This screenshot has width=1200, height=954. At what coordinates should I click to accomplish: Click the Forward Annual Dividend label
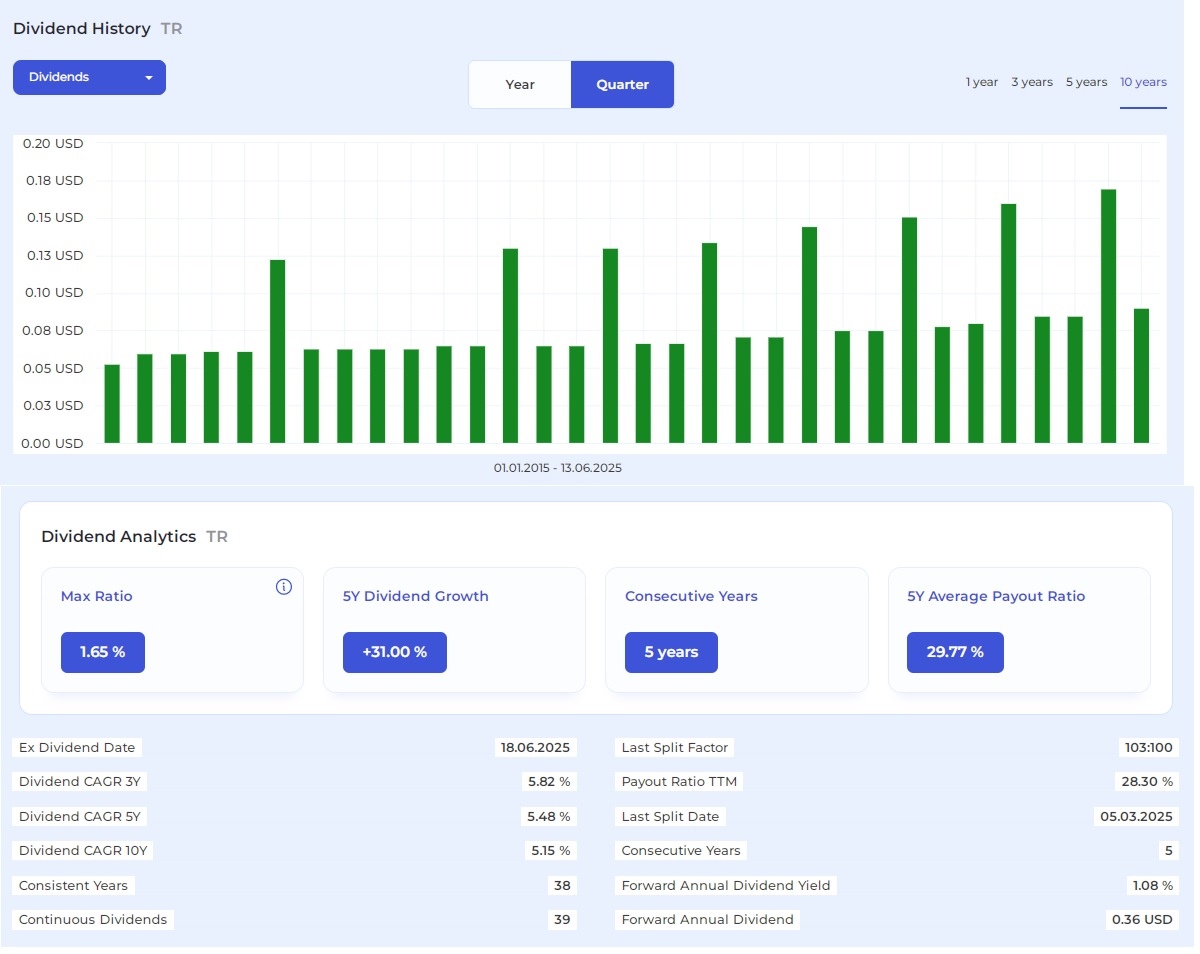tap(707, 920)
